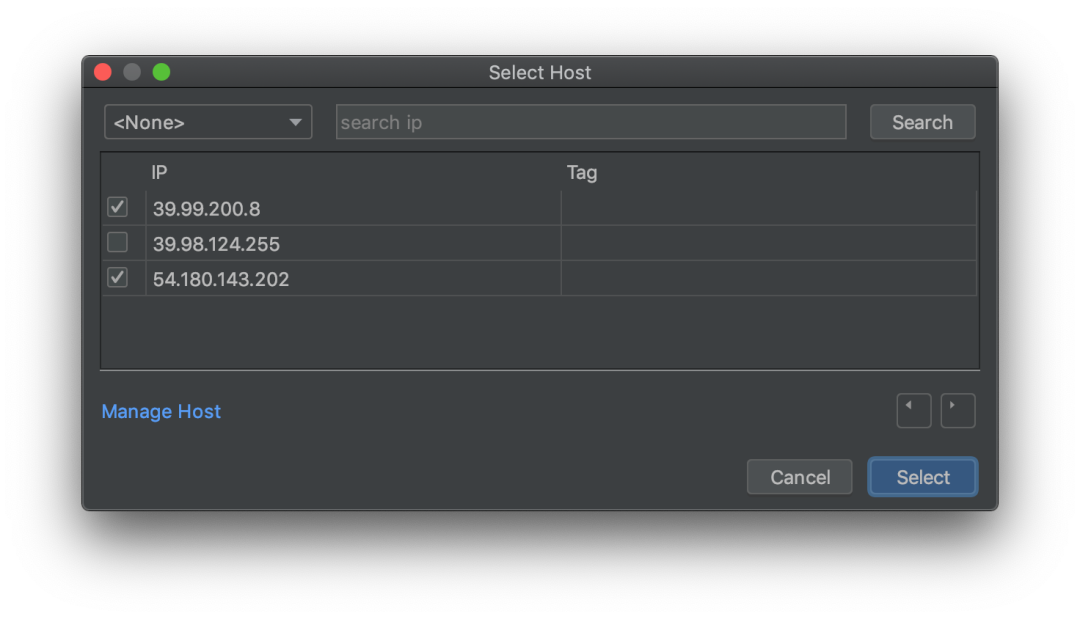Focus the search ip text field

click(590, 122)
